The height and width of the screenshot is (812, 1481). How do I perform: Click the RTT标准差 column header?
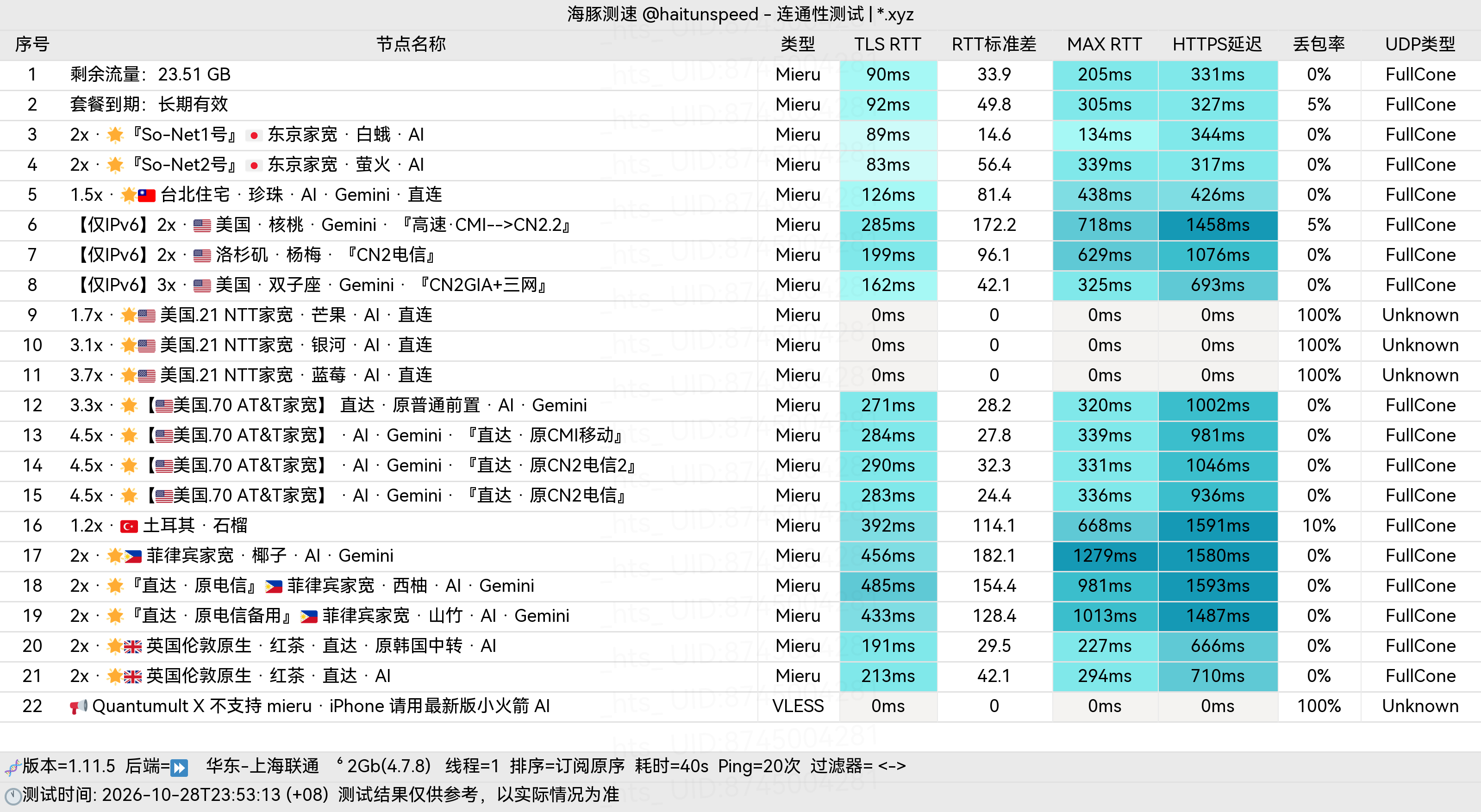click(994, 44)
